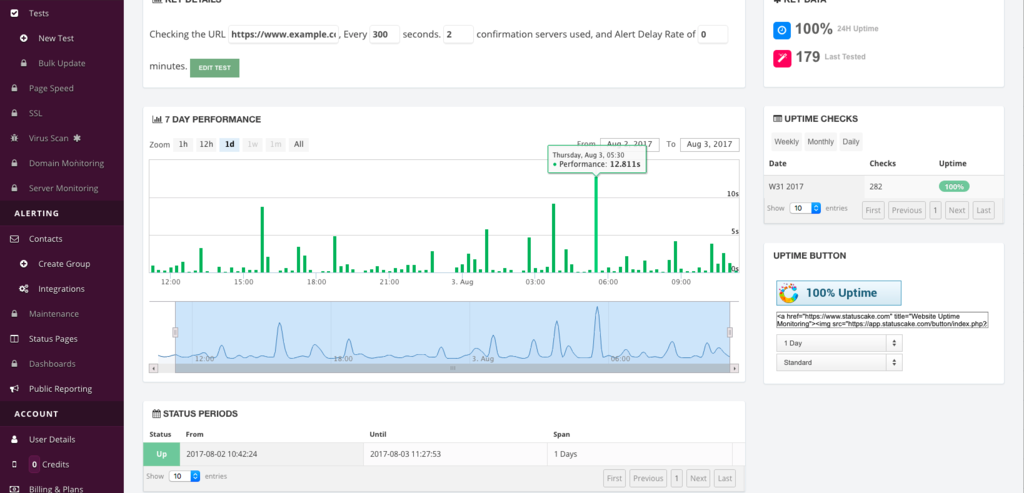Viewport: 1024px width, 493px height.
Task: Toggle the Tests checkbox icon in sidebar
Action: pos(14,13)
